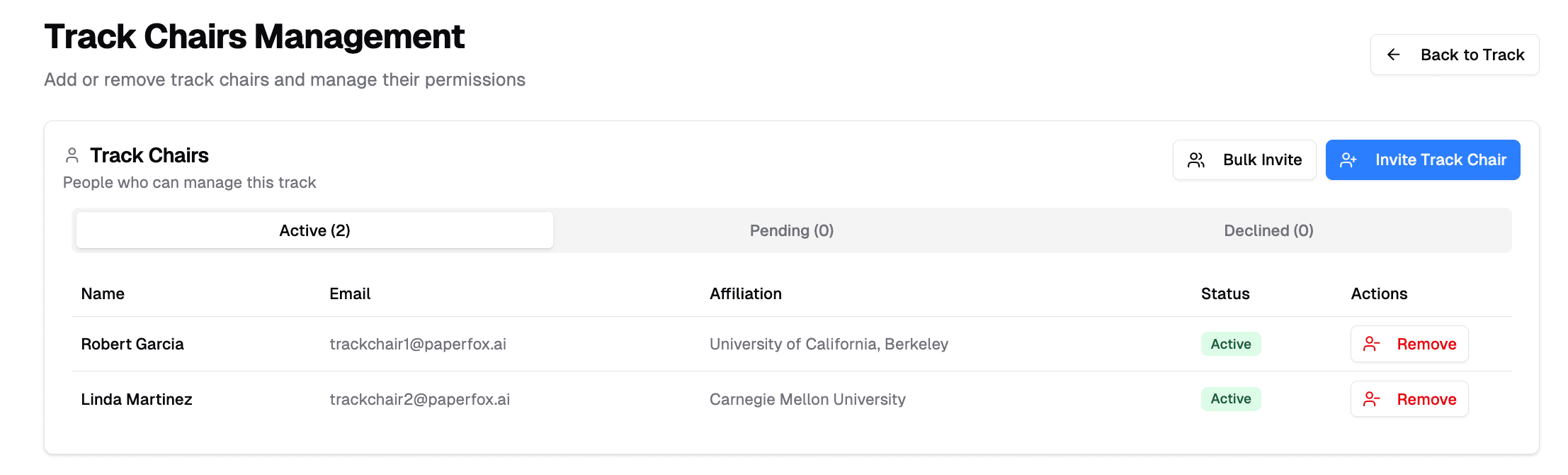Click Robert Garcia's Active status badge
Image resolution: width=1568 pixels, height=475 pixels.
(x=1231, y=344)
